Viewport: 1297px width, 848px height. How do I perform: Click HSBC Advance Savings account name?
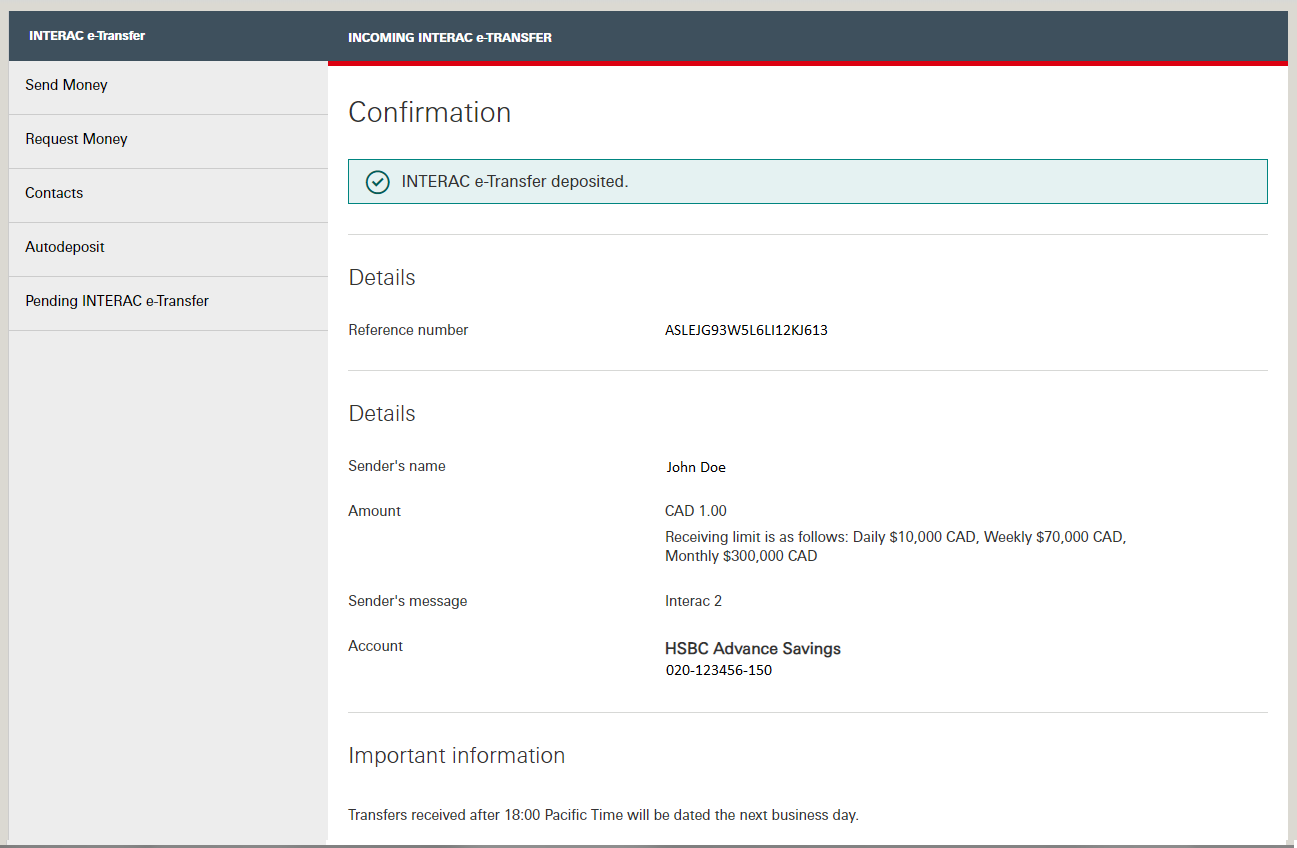pyautogui.click(x=753, y=649)
